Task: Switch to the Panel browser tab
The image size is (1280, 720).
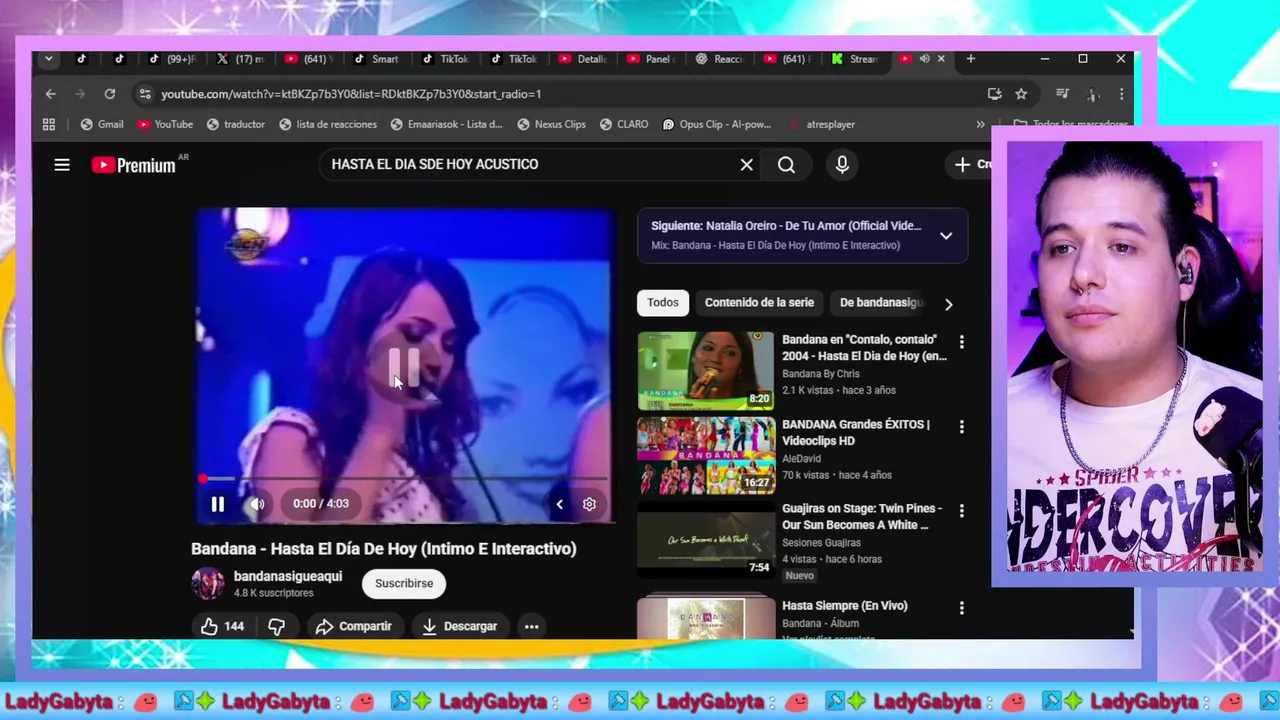Action: pyautogui.click(x=651, y=59)
